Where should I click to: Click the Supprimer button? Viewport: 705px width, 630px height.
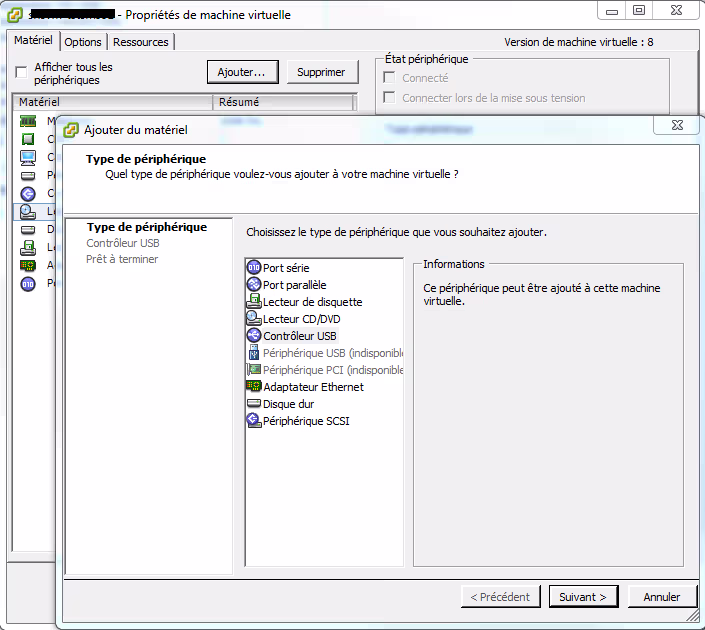[321, 72]
